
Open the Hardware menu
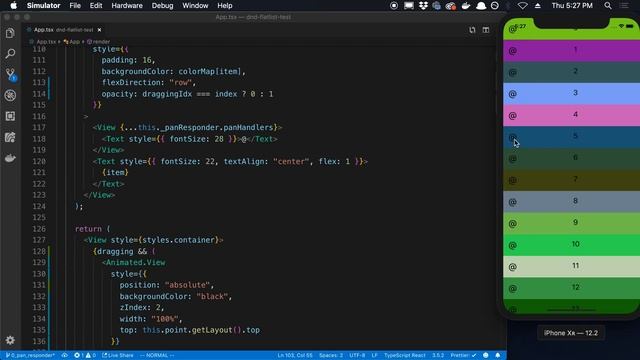[x=127, y=6]
